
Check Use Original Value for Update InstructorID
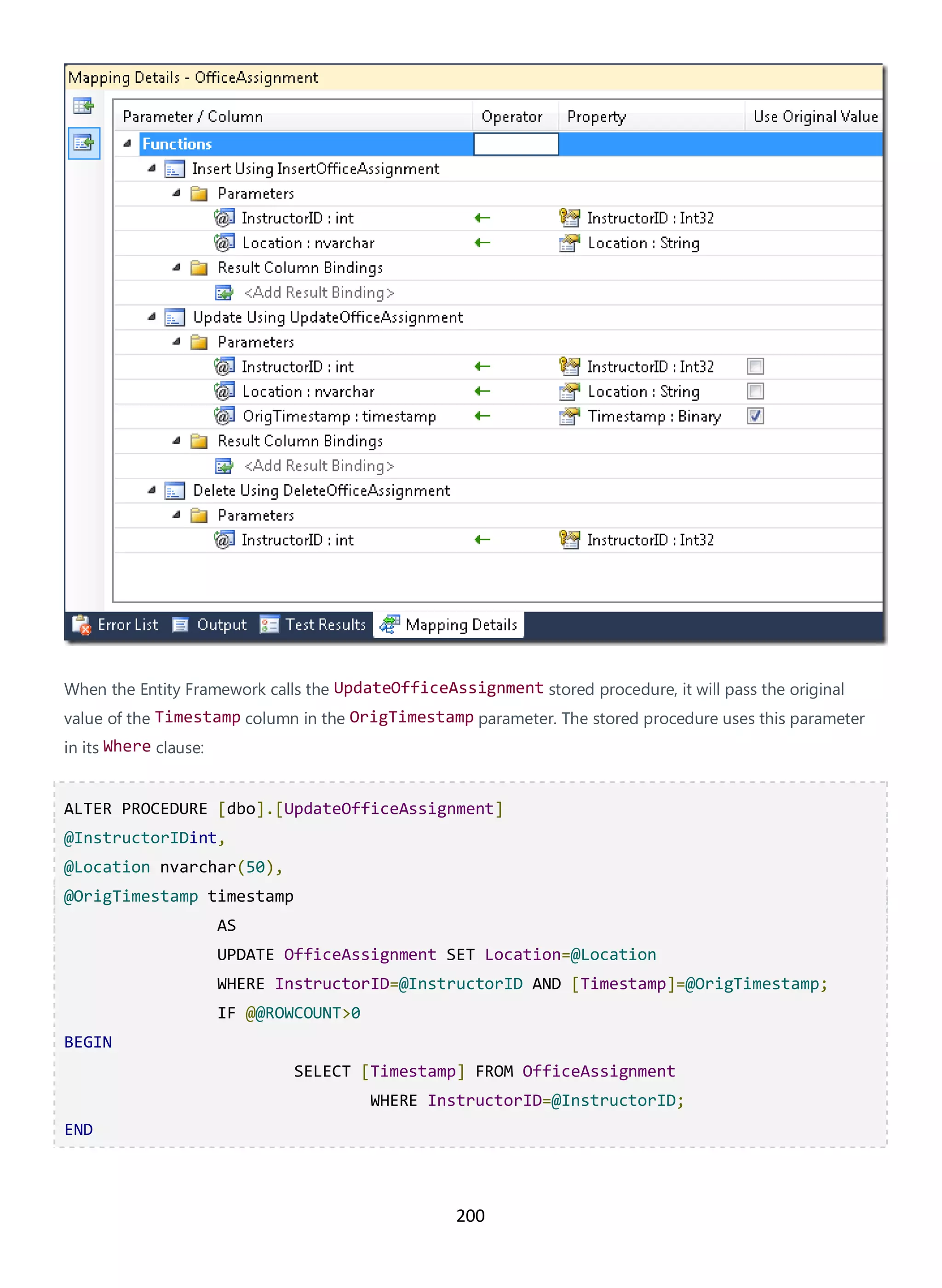[756, 366]
